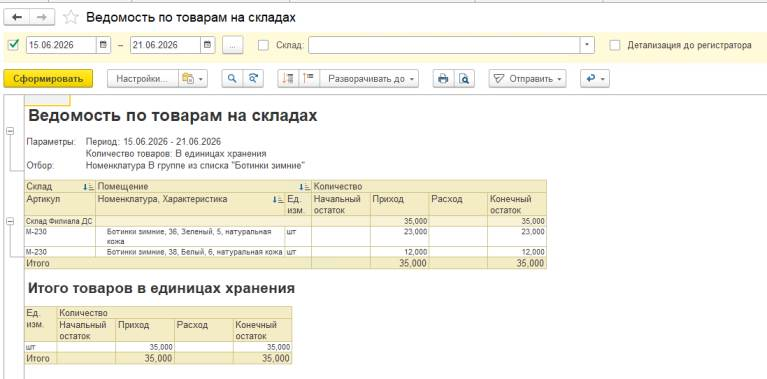Image resolution: width=767 pixels, height=379 pixels.
Task: Collapse the Склад Филиала ДС group
Action: [x=10, y=222]
